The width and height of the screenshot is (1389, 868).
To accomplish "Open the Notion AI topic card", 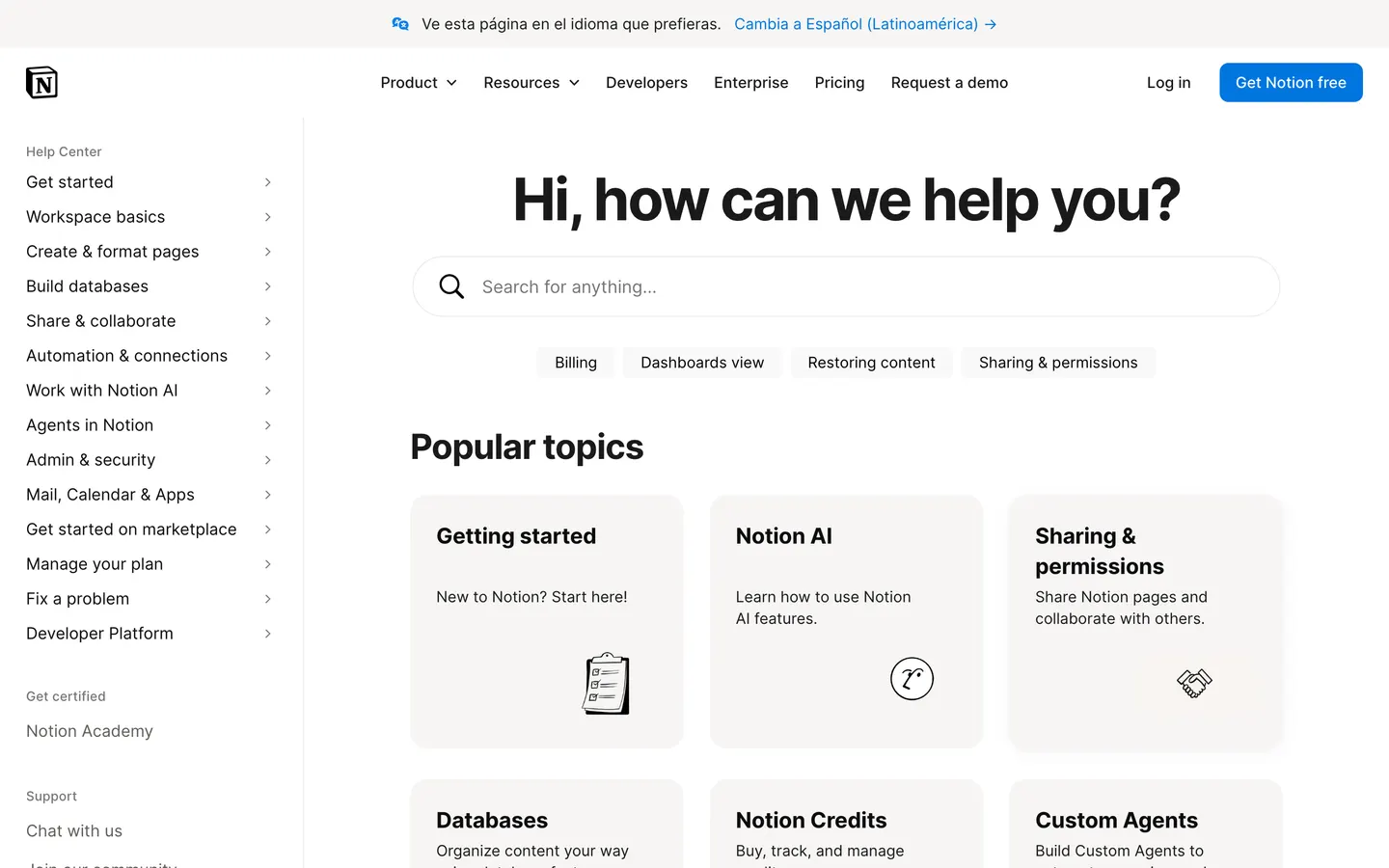I will [x=846, y=622].
